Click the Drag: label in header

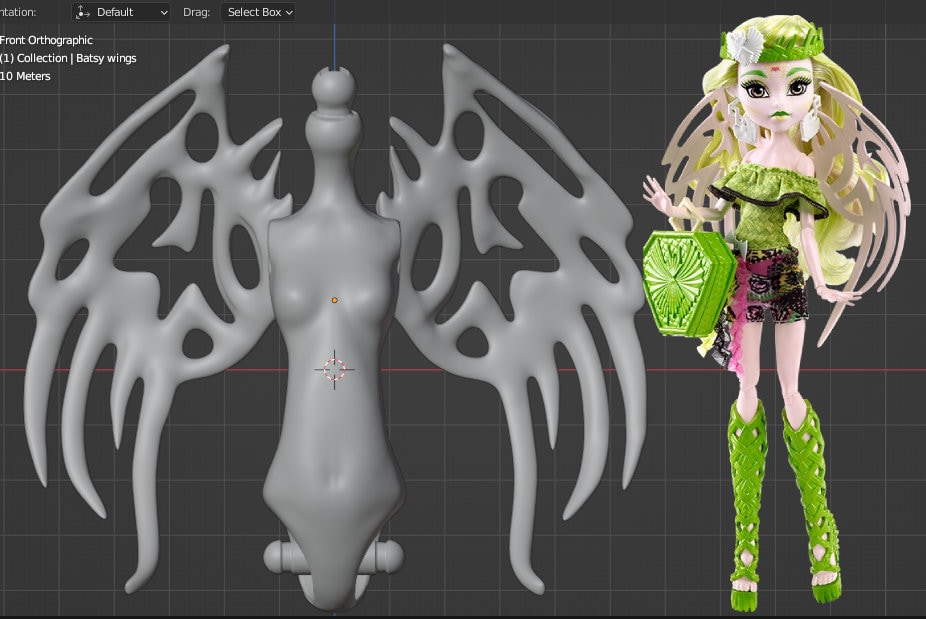pos(197,12)
